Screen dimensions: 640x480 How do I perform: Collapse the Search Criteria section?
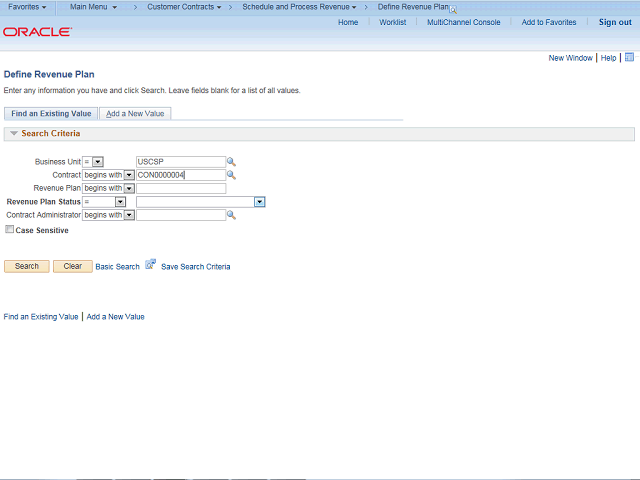point(14,133)
